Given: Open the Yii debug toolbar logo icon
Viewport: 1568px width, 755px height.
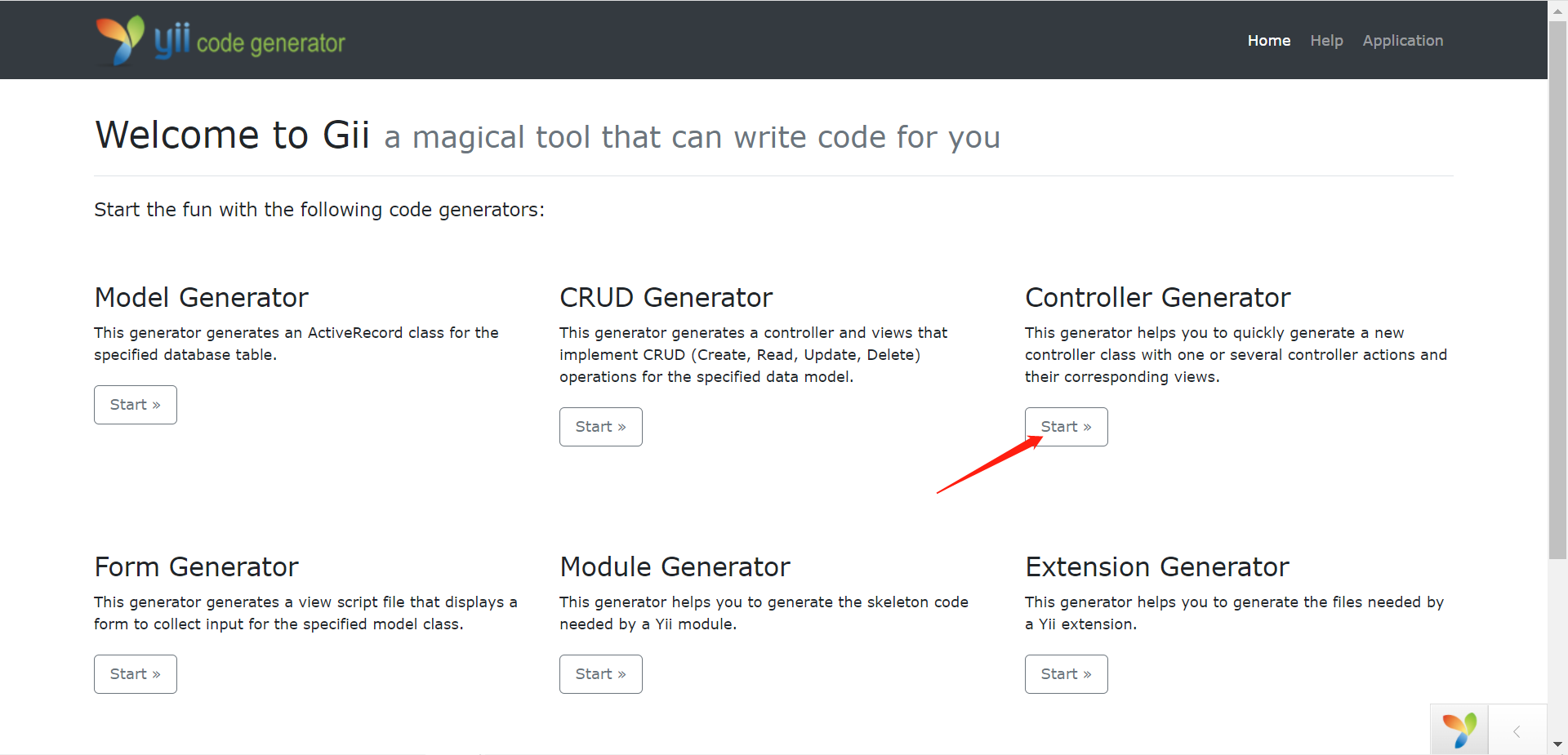Looking at the screenshot, I should [1459, 731].
